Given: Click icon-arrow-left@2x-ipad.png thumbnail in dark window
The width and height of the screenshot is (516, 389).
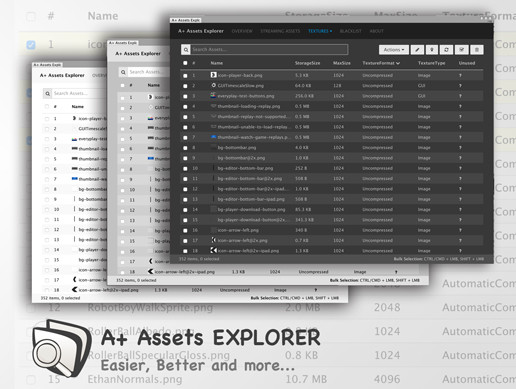Looking at the screenshot, I should (x=214, y=250).
